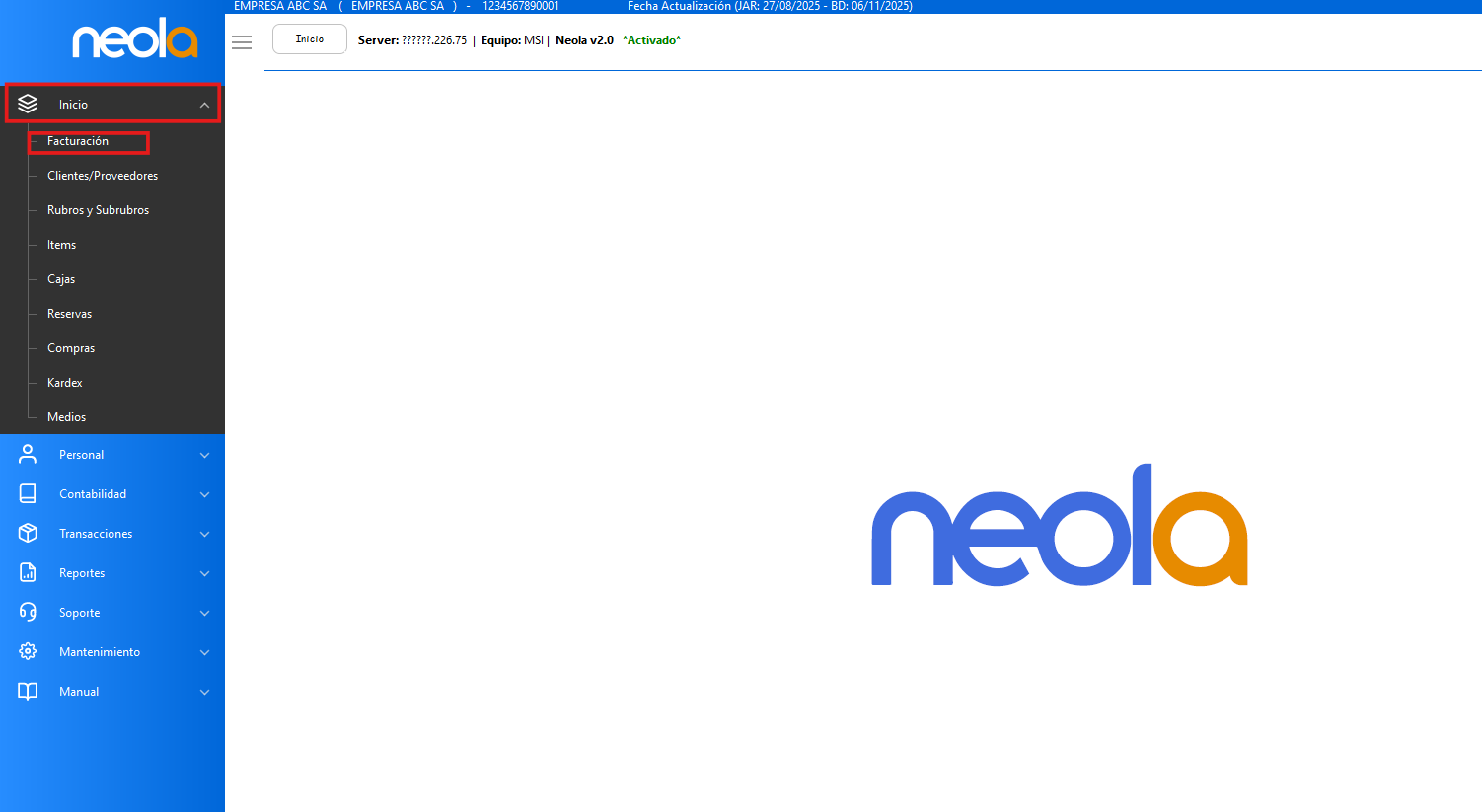Viewport: 1482px width, 812px height.
Task: Click the Contabilidad book icon
Action: tap(28, 493)
